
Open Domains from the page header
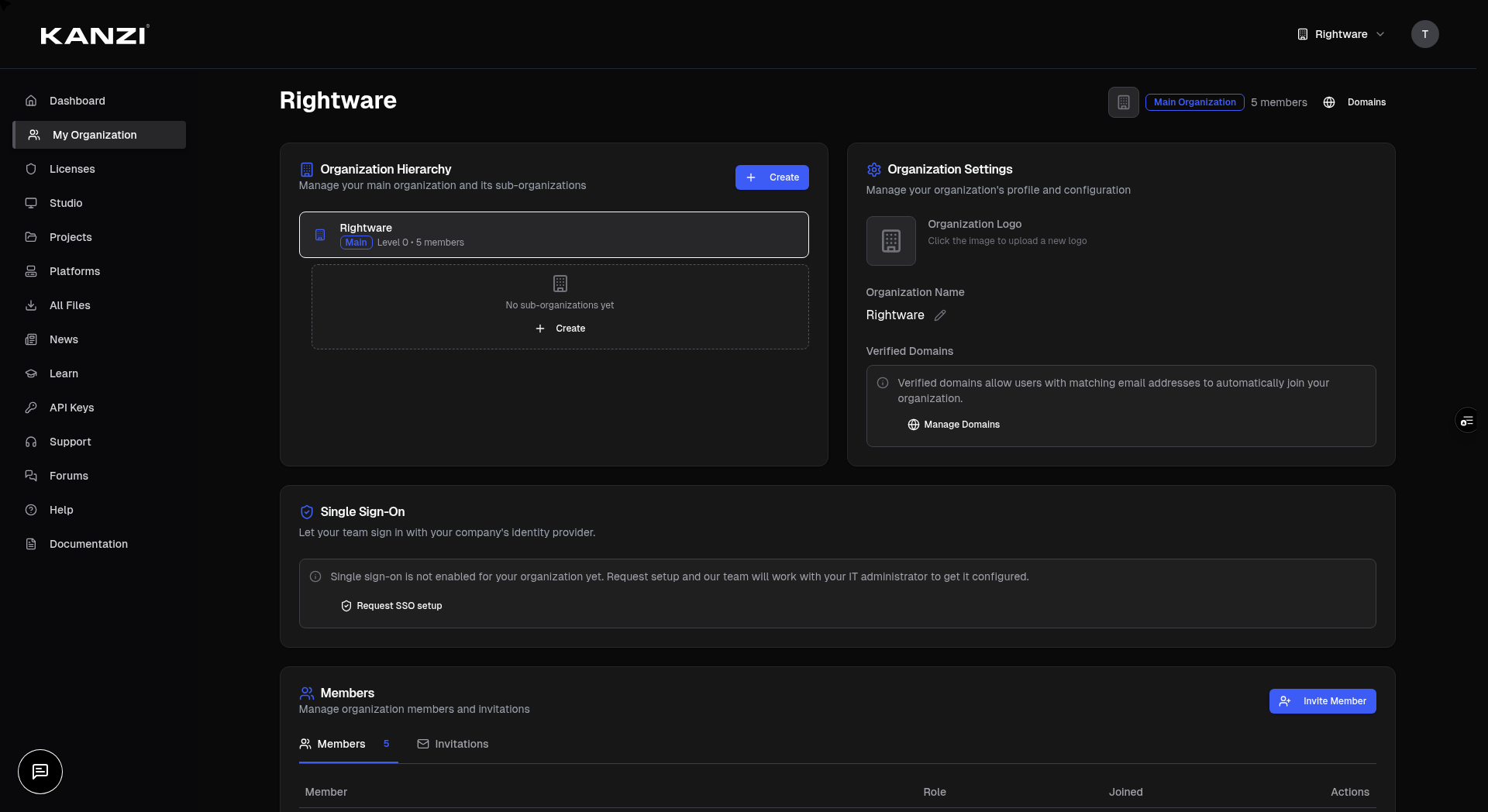(1355, 102)
